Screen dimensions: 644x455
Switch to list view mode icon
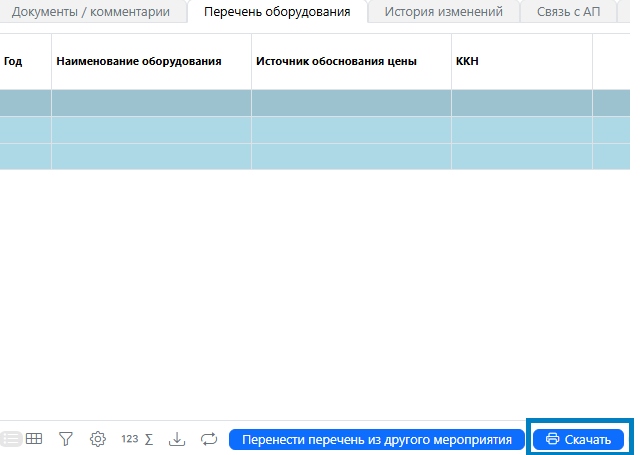[x=11, y=438]
